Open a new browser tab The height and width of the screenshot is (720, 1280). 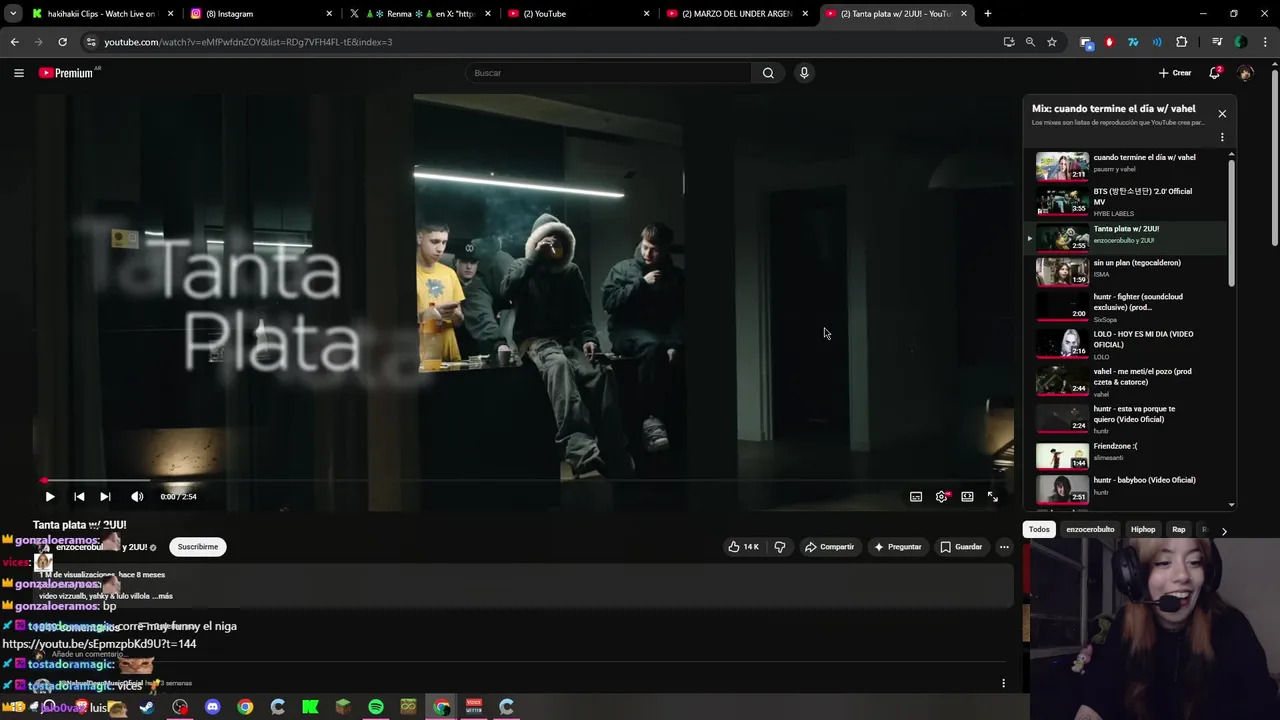pos(987,14)
